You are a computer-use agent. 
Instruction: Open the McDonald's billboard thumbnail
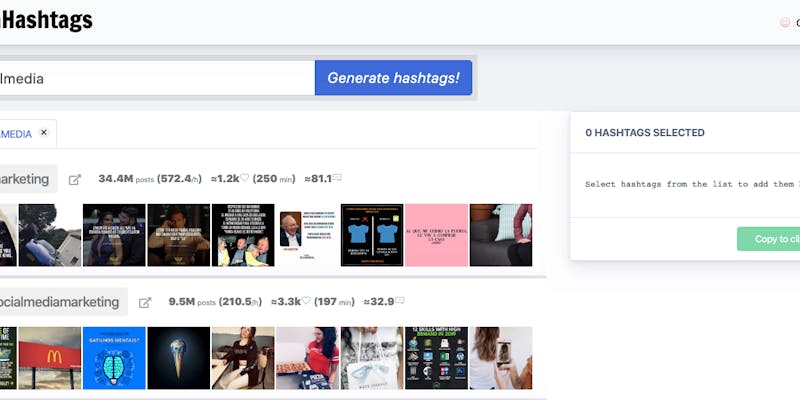49,358
